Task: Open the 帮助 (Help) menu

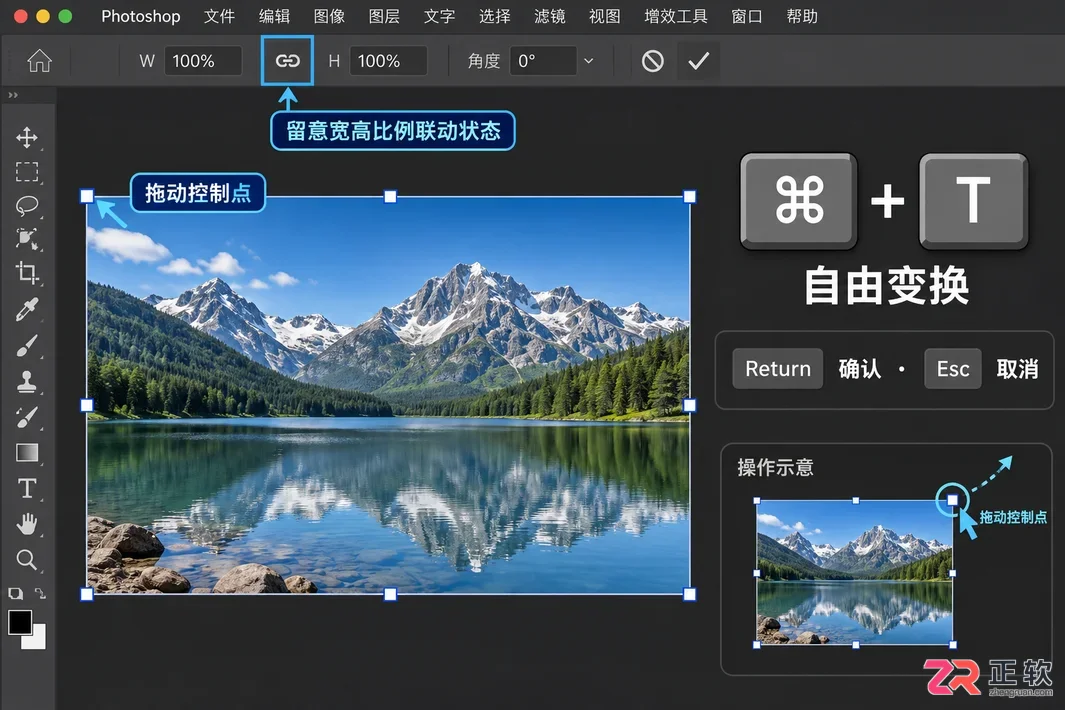Action: point(802,16)
